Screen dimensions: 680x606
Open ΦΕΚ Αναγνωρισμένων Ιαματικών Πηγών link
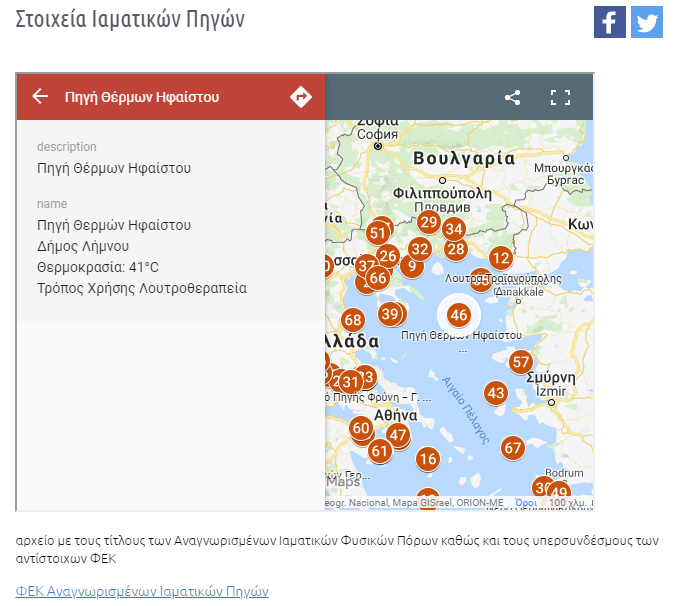pyautogui.click(x=142, y=590)
